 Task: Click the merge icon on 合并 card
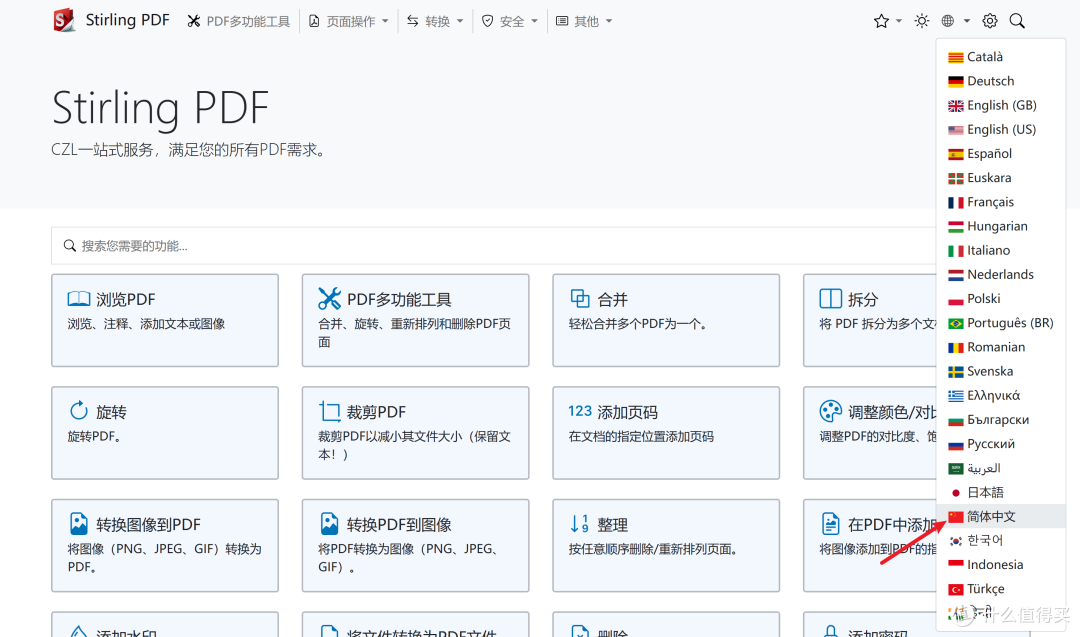pyautogui.click(x=580, y=298)
